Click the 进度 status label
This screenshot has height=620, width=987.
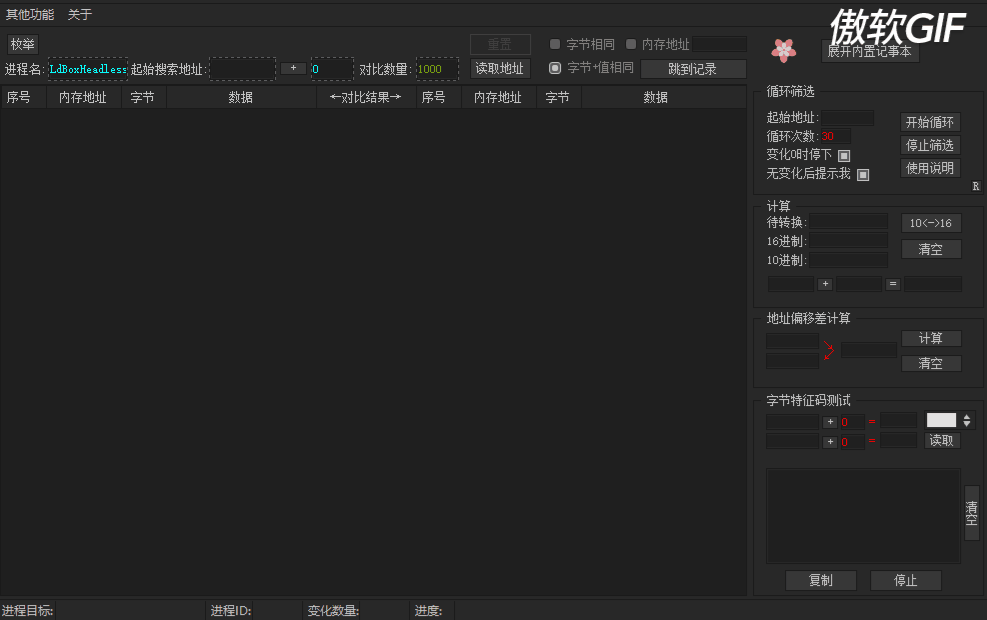click(428, 611)
